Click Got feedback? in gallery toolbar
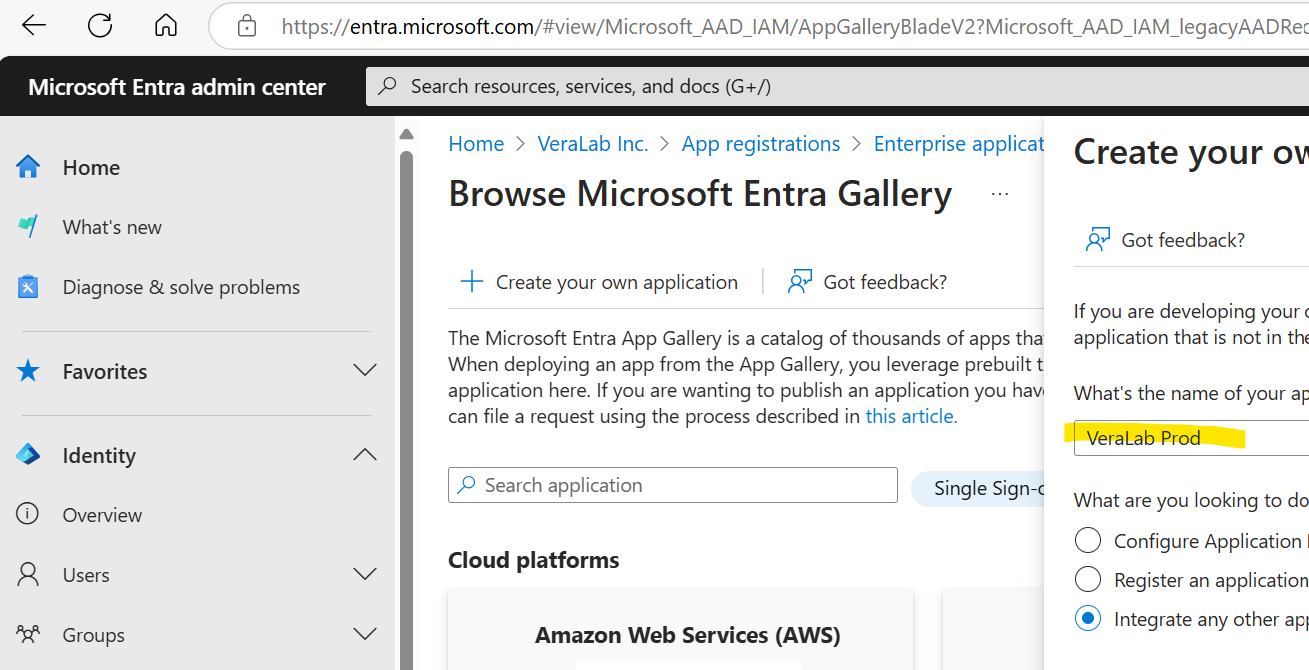Image resolution: width=1309 pixels, height=670 pixels. [x=867, y=282]
